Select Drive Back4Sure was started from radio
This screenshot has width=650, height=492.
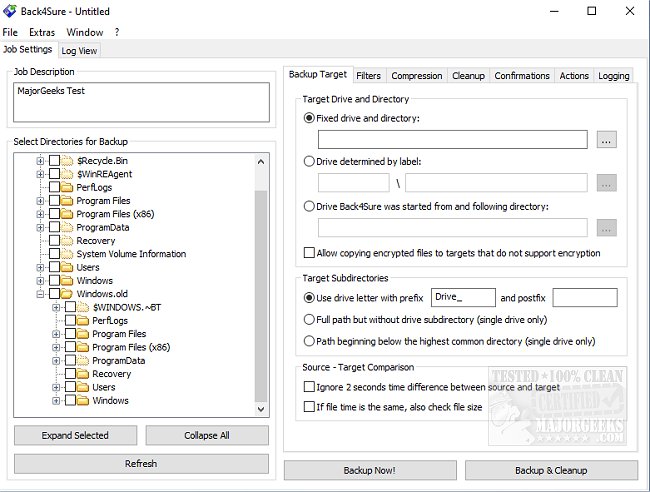(309, 206)
